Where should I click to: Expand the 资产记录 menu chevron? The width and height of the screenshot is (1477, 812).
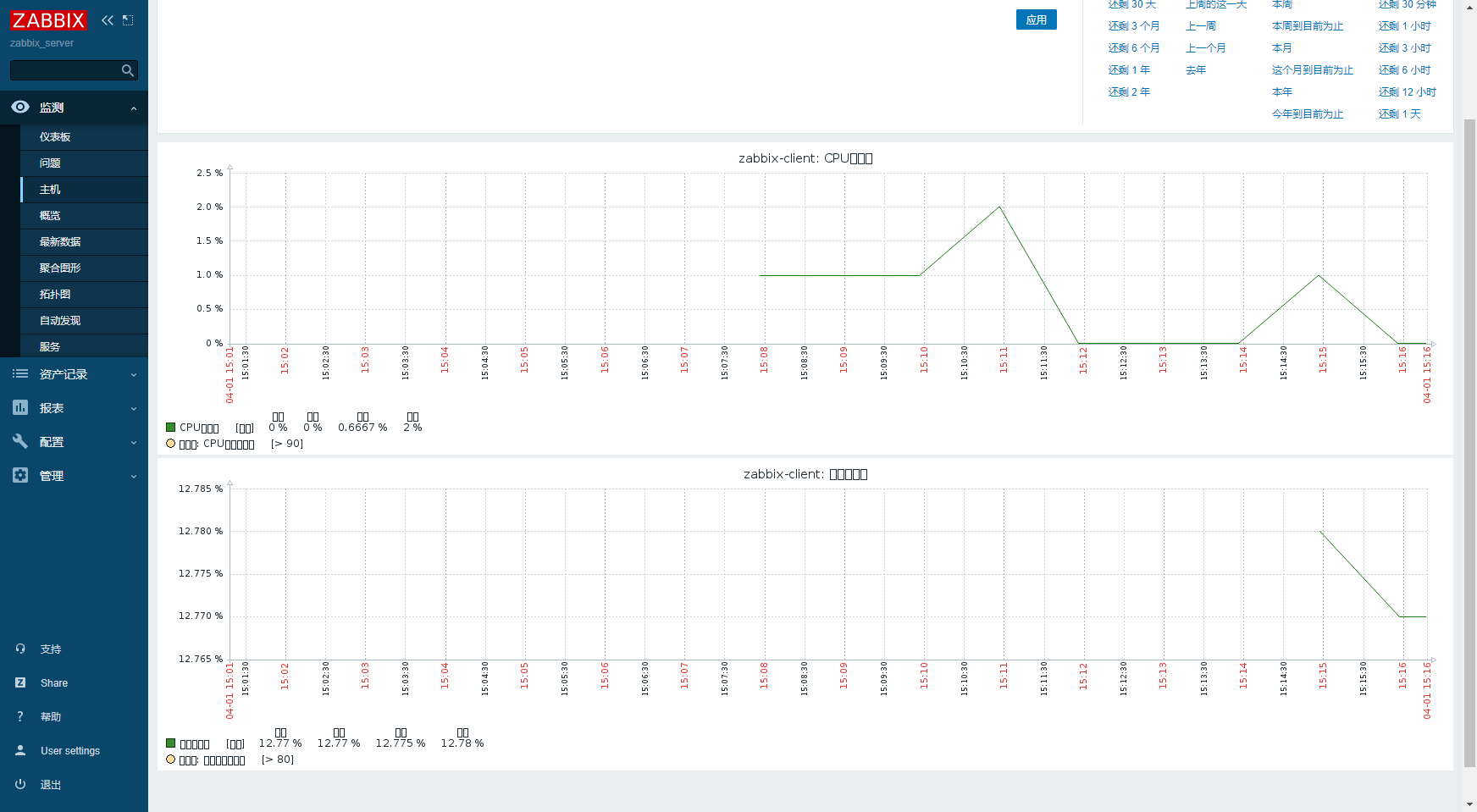(x=134, y=375)
